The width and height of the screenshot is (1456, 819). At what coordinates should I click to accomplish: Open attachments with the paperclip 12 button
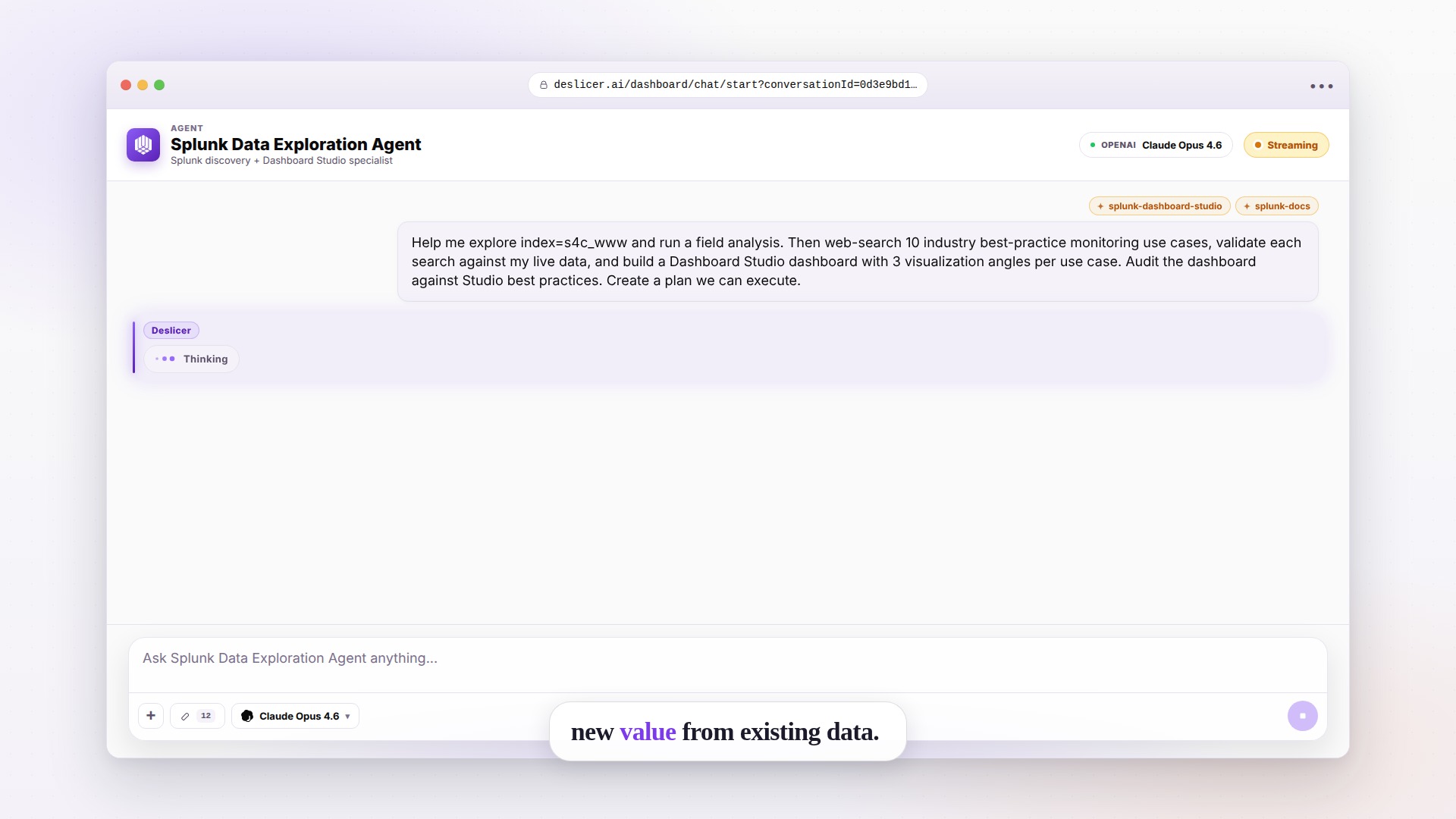197,716
